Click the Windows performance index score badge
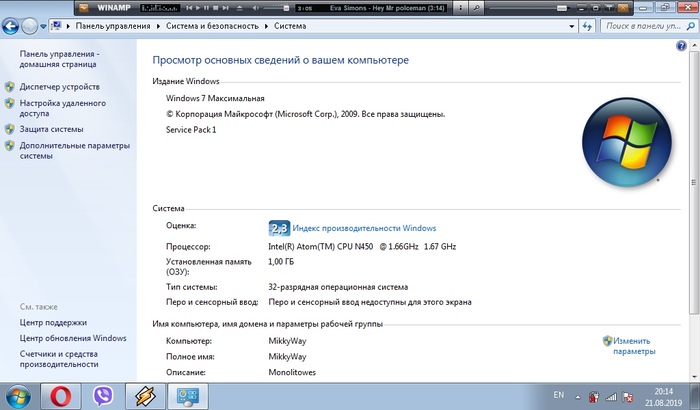Screen dimensions: 700x410 tap(278, 228)
